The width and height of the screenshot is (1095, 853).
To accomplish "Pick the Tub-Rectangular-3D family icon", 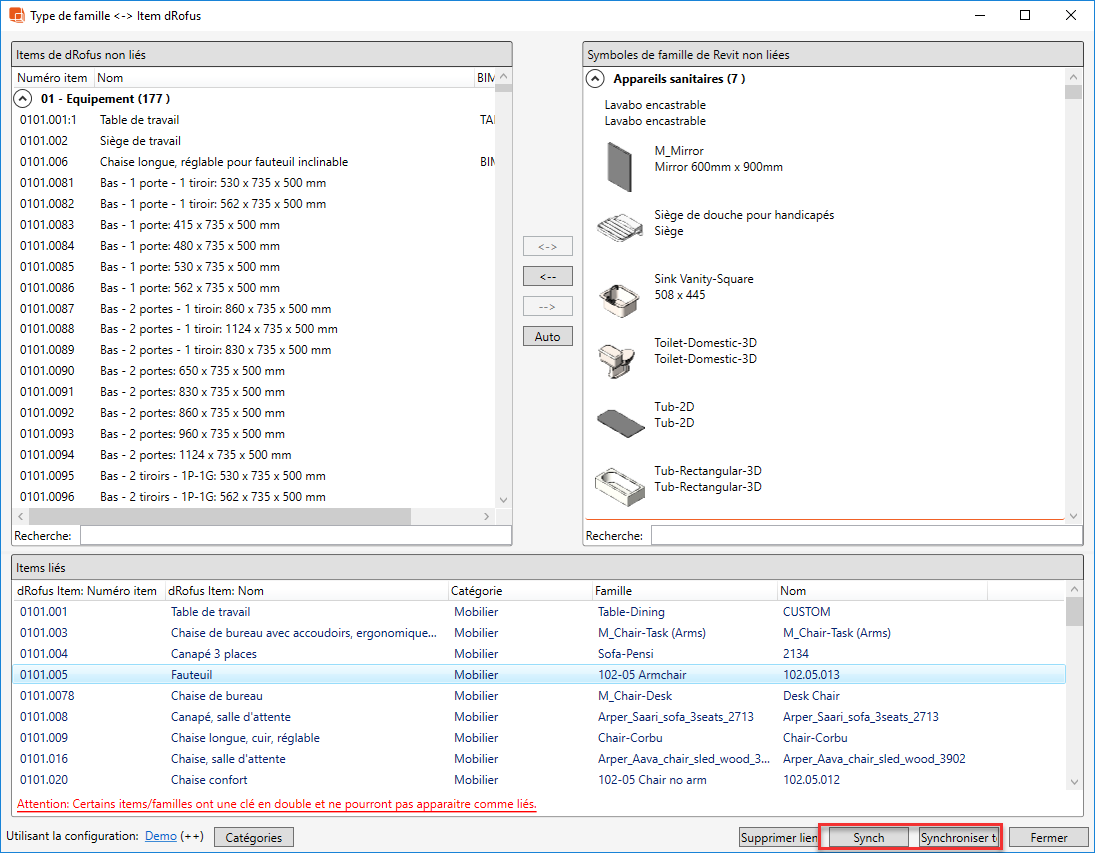I will pyautogui.click(x=620, y=485).
